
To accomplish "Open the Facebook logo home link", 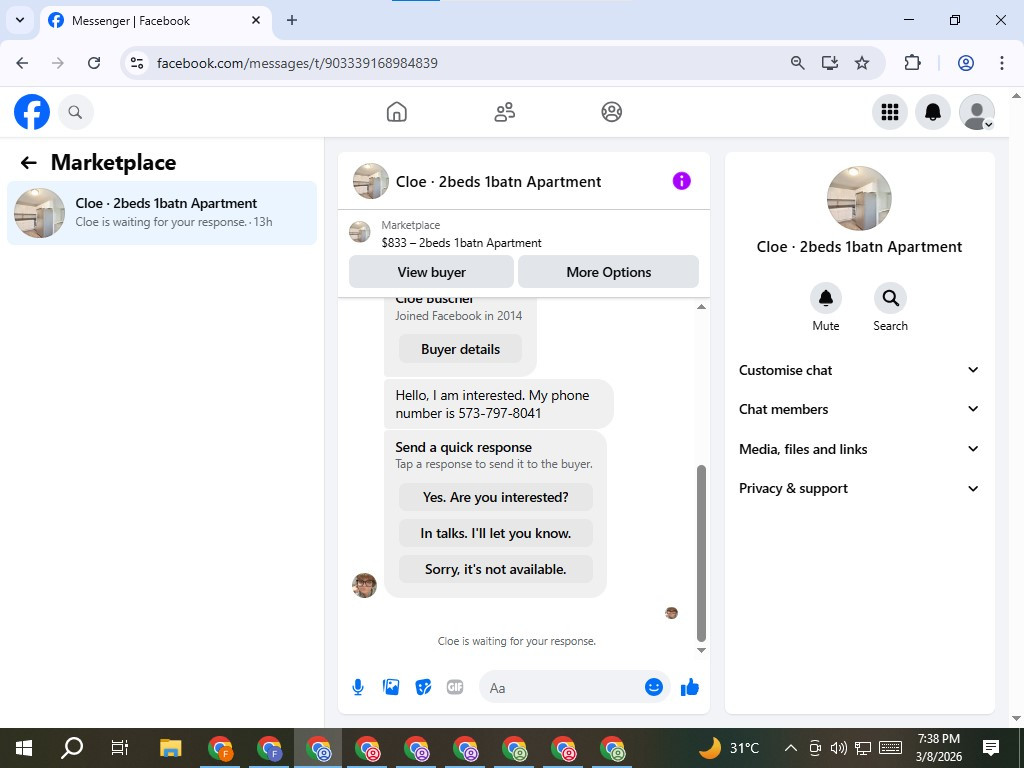I will point(32,112).
